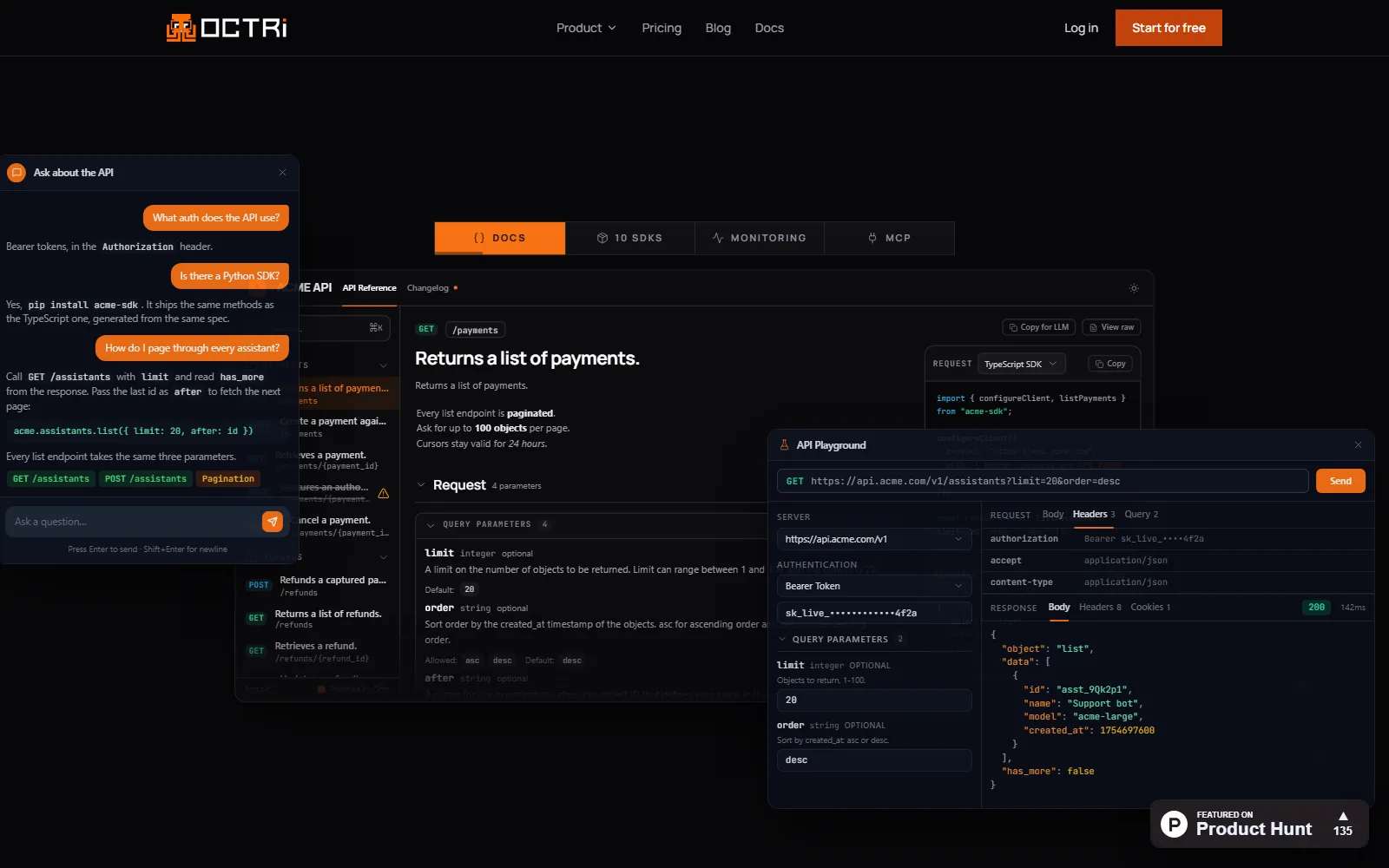Viewport: 1389px width, 868px height.
Task: Click the order value field showing desc
Action: [x=874, y=760]
